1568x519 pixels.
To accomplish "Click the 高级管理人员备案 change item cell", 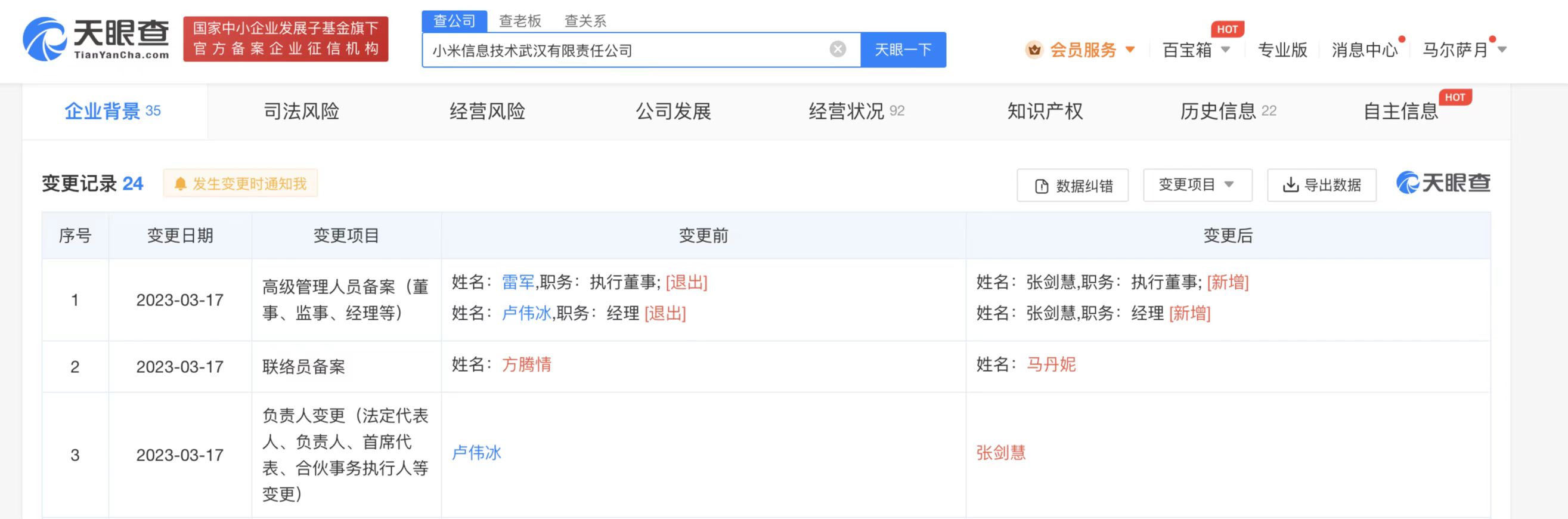I will (x=346, y=299).
